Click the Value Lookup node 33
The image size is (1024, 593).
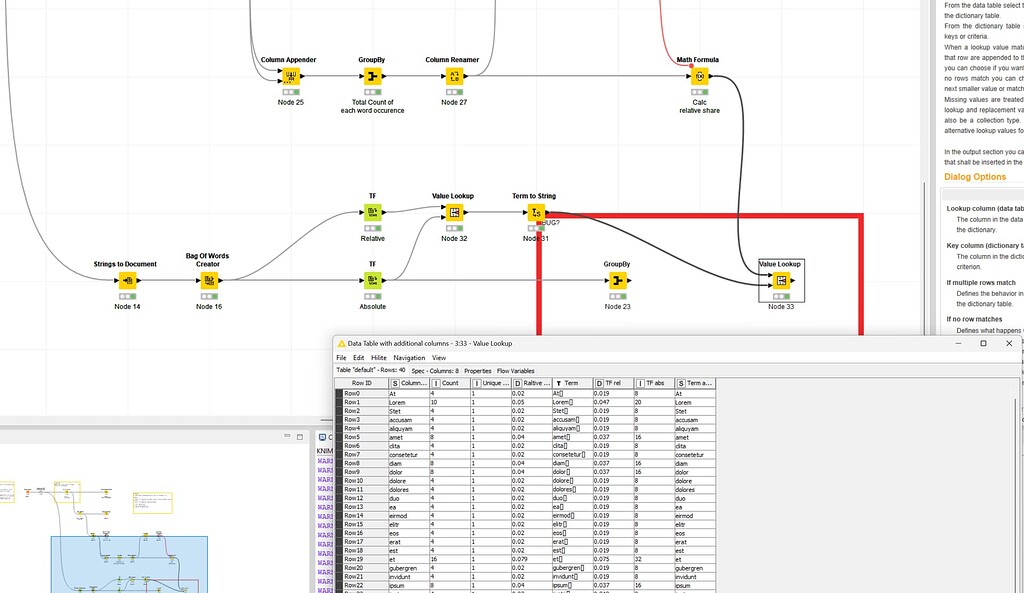pos(780,281)
